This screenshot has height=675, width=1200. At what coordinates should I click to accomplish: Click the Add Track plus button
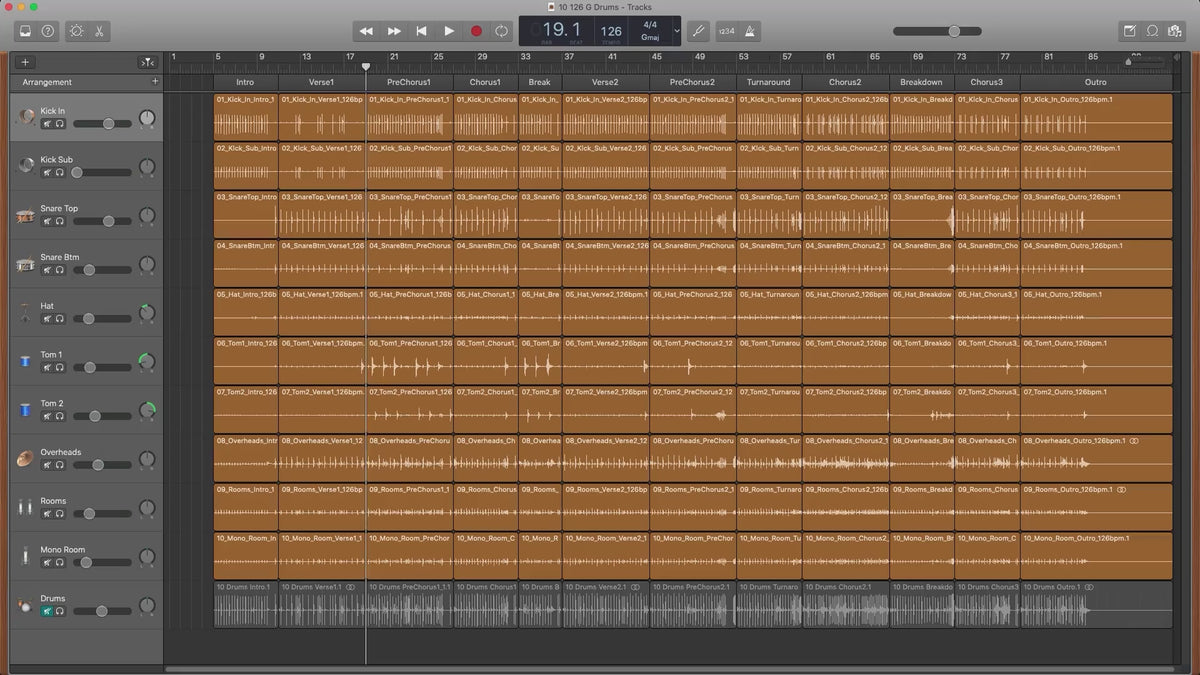[x=25, y=62]
